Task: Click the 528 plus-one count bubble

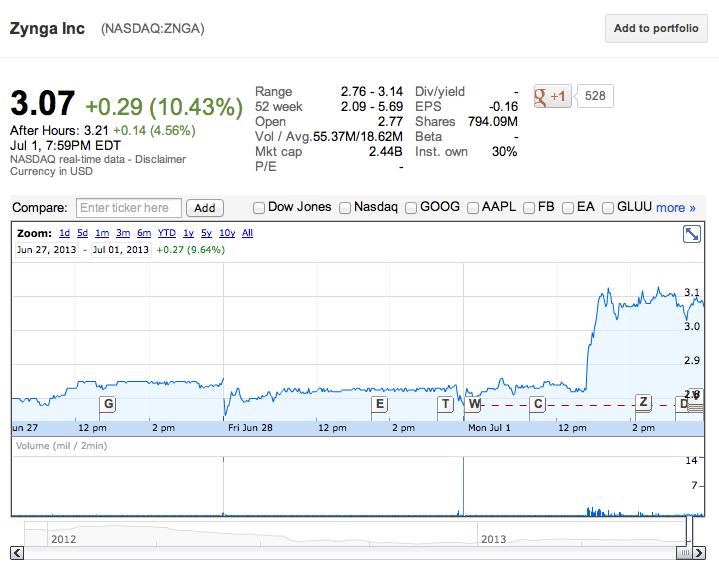Action: coord(595,96)
